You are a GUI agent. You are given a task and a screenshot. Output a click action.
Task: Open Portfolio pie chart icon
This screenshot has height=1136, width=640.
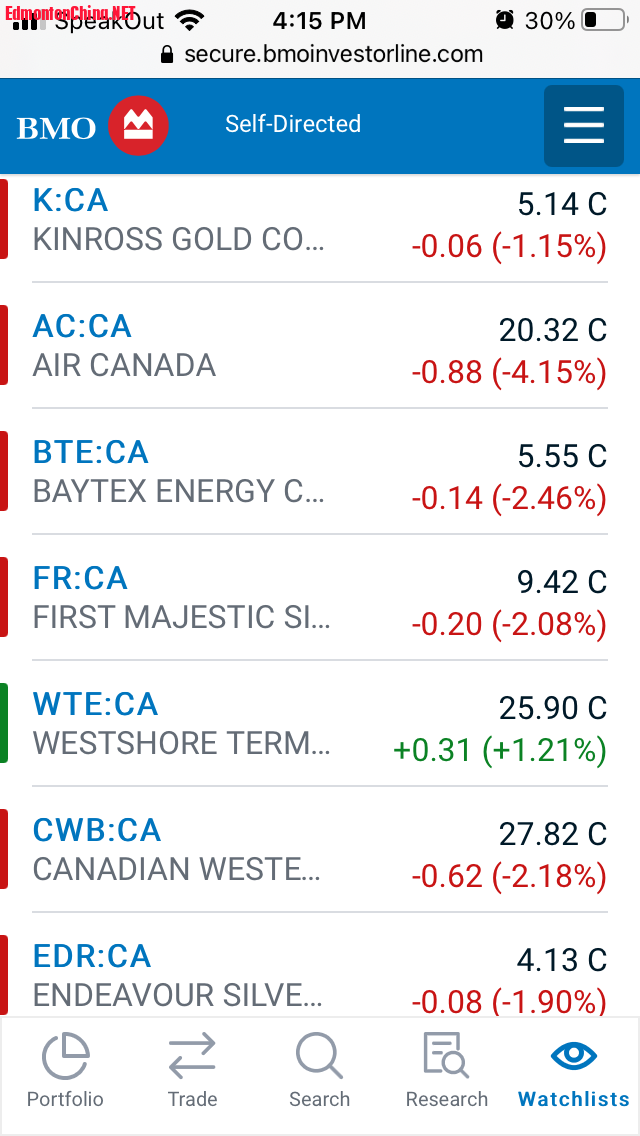click(65, 1056)
